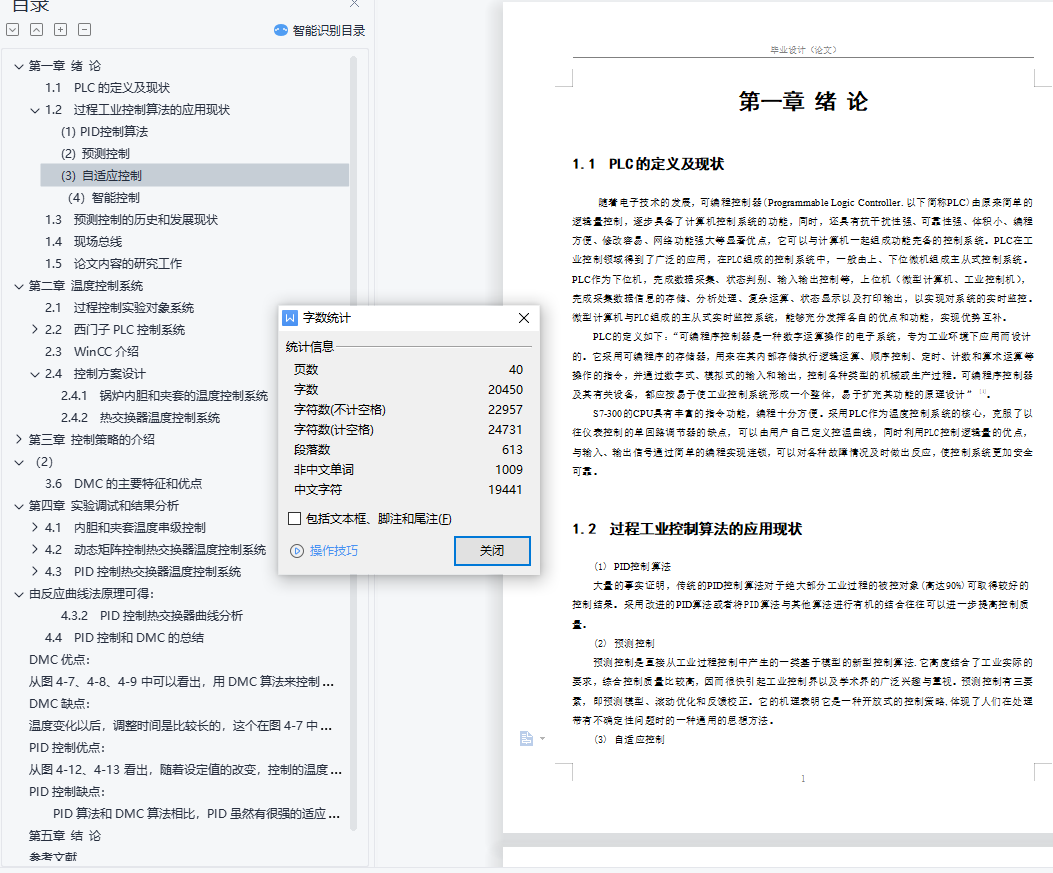Click the page layout icon at document bottom-left
Screen dimensions: 1053x873
(x=527, y=738)
